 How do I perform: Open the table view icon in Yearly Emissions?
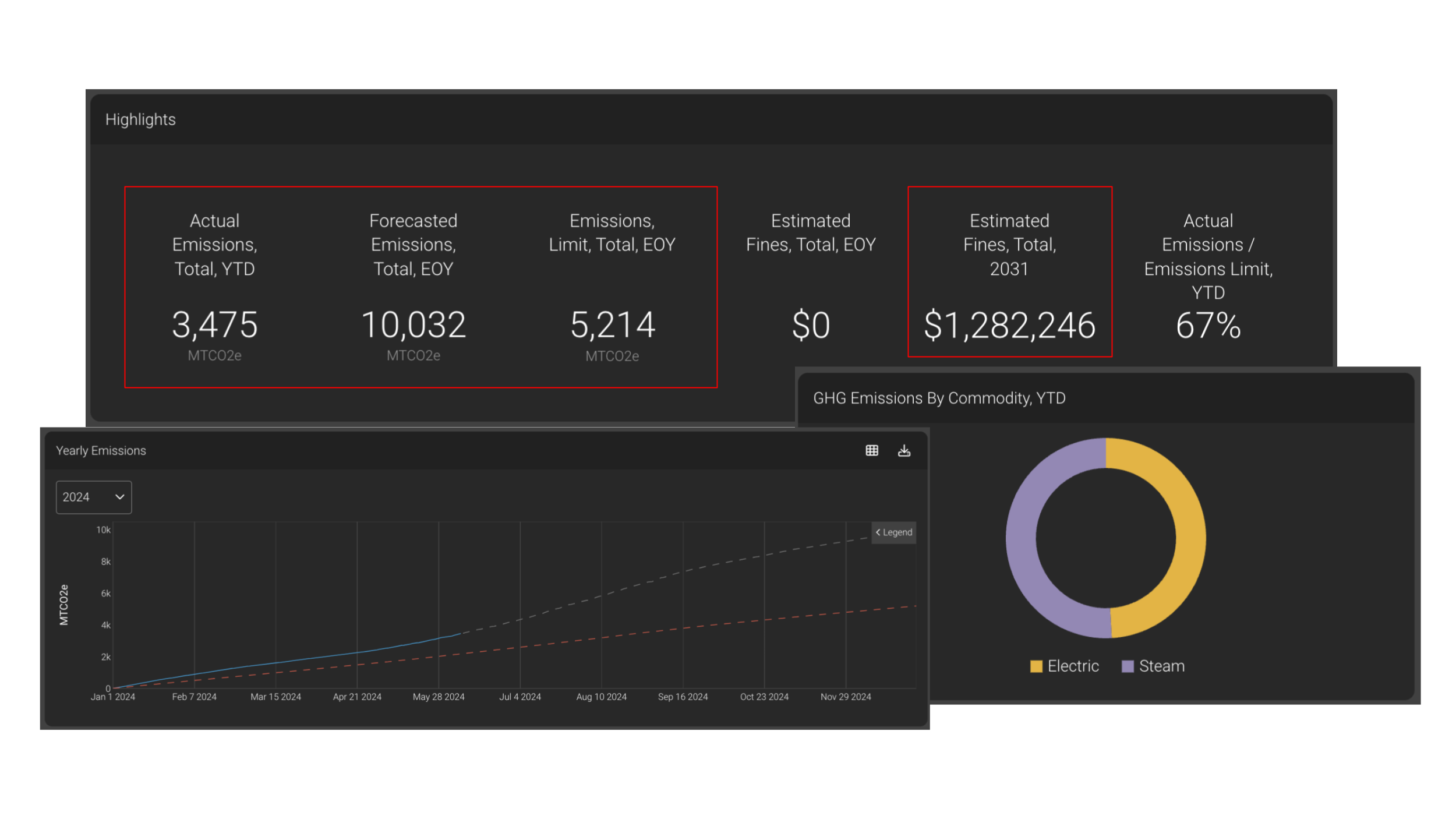click(x=872, y=450)
